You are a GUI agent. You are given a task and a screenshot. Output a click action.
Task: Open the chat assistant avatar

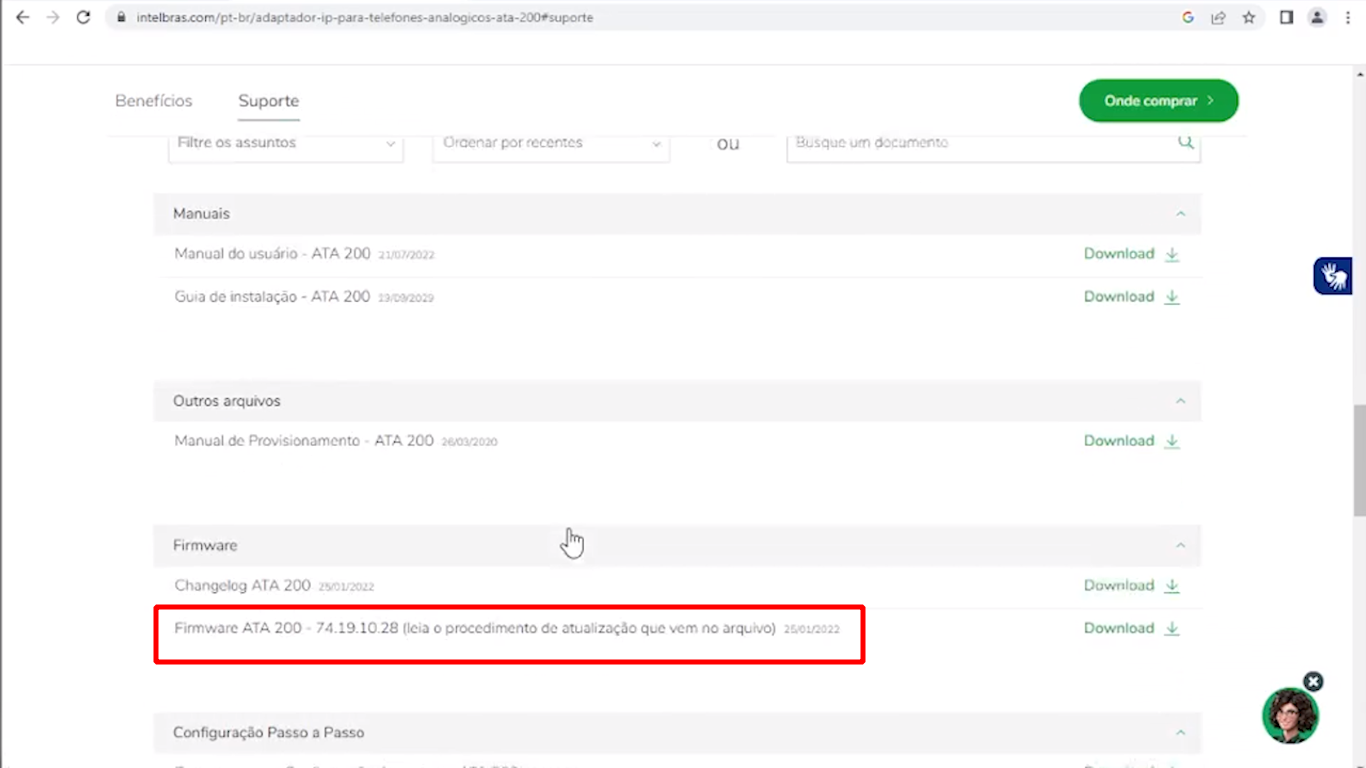click(1290, 716)
